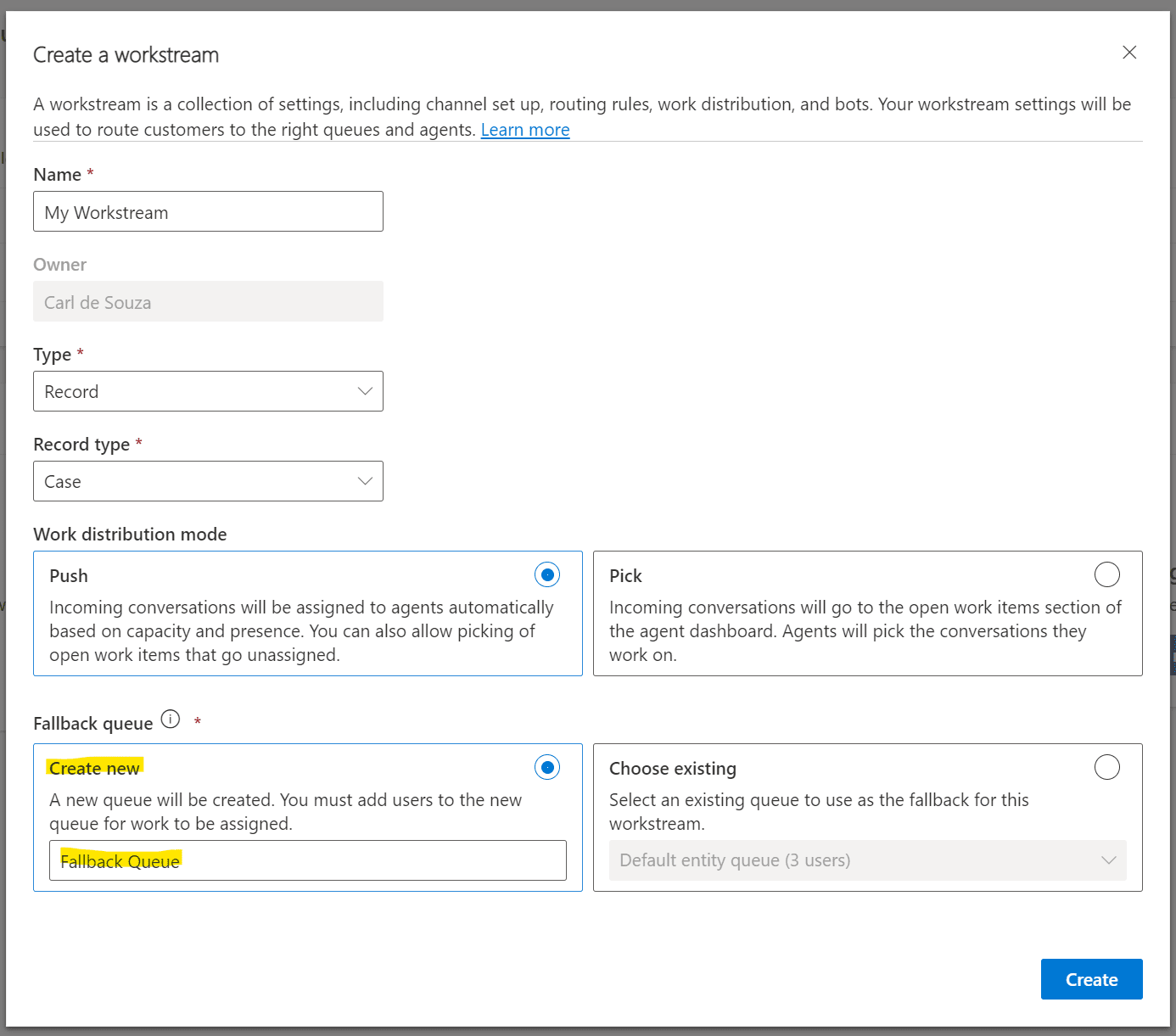This screenshot has width=1176, height=1036.
Task: Close the Create a workstream dialog
Action: click(1129, 53)
